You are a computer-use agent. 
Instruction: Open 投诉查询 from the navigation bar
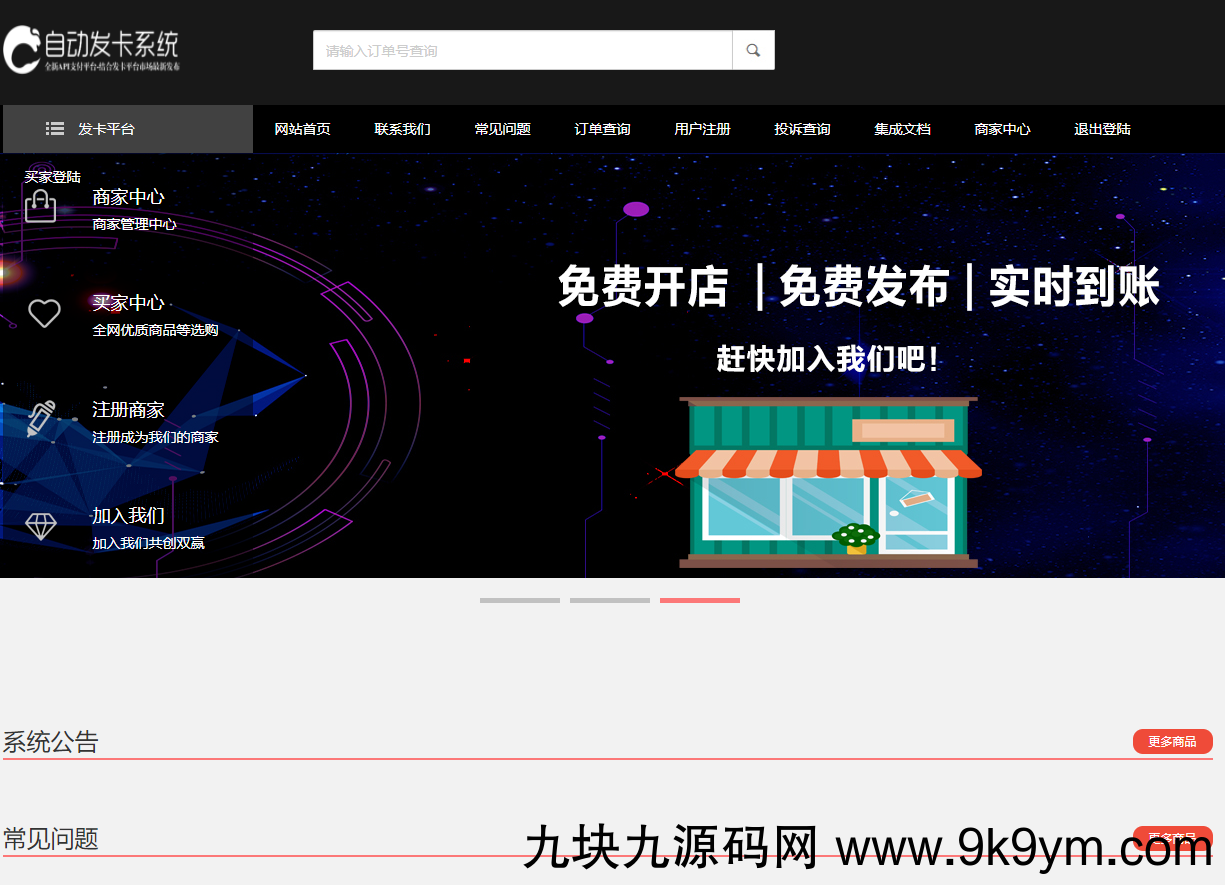[x=802, y=129]
